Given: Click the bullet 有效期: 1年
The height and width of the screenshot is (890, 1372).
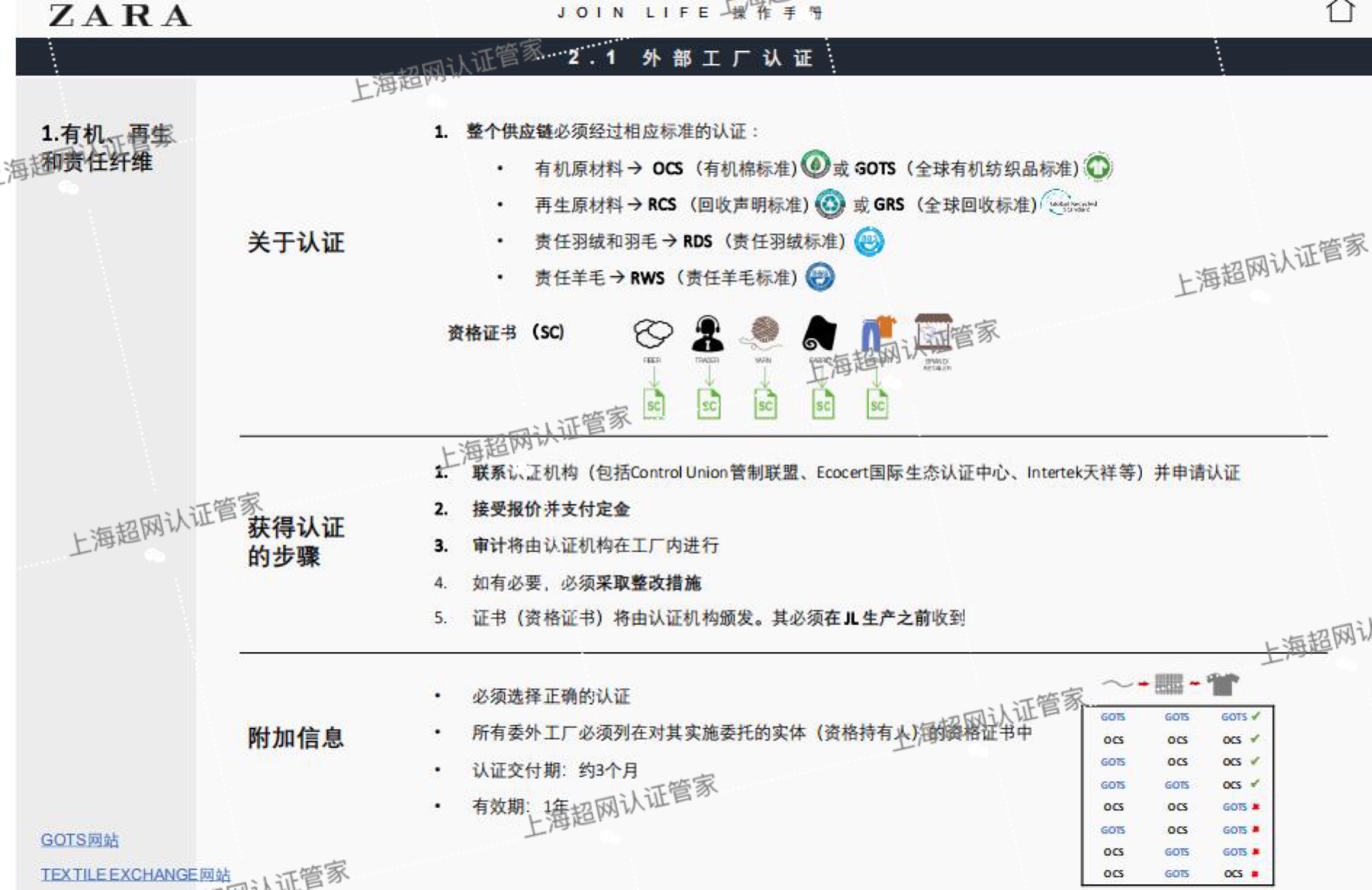Looking at the screenshot, I should coord(520,806).
